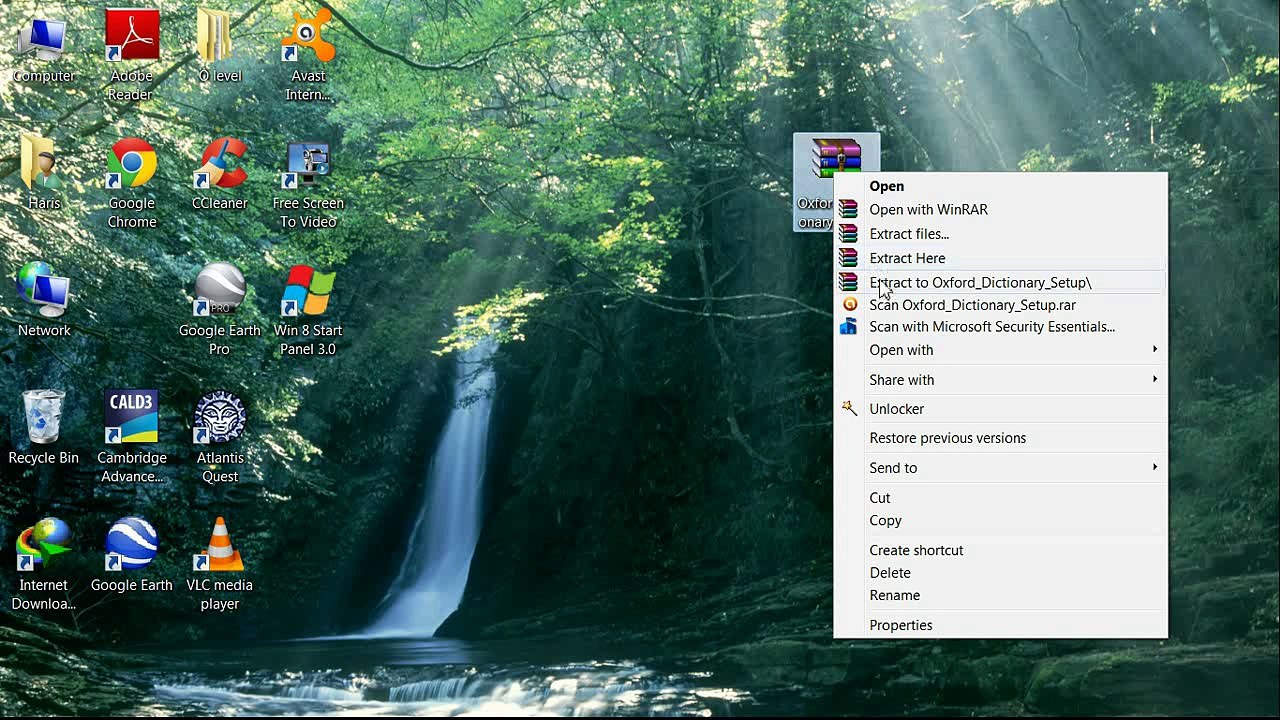The image size is (1280, 720).
Task: Open the Send to menu entry
Action: point(1000,468)
